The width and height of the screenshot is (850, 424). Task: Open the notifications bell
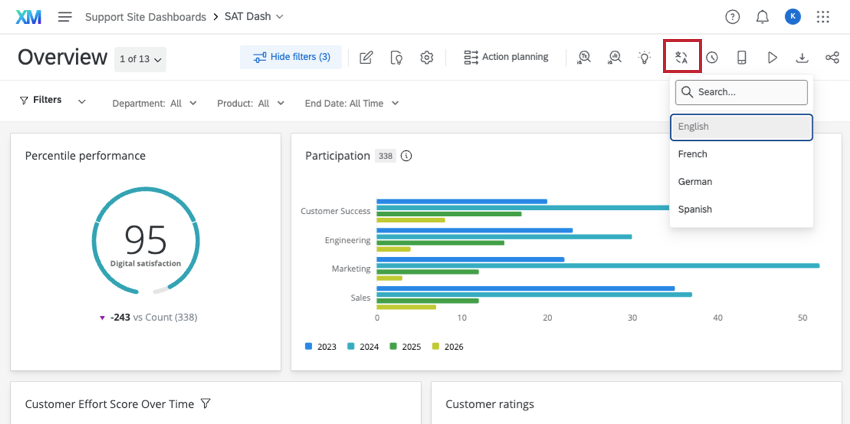[762, 17]
